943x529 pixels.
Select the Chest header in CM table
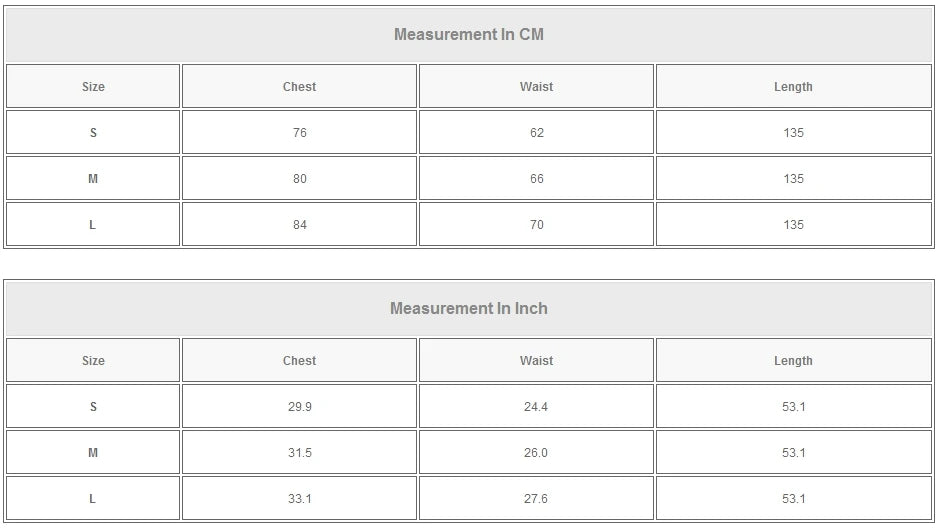click(299, 87)
